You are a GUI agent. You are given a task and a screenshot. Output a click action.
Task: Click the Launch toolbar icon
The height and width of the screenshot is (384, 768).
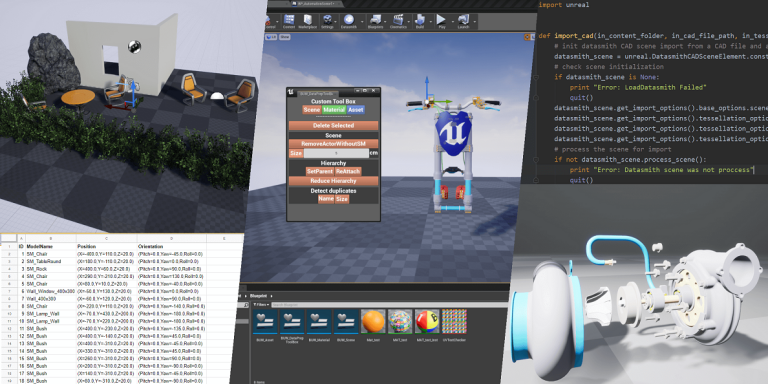tap(464, 20)
